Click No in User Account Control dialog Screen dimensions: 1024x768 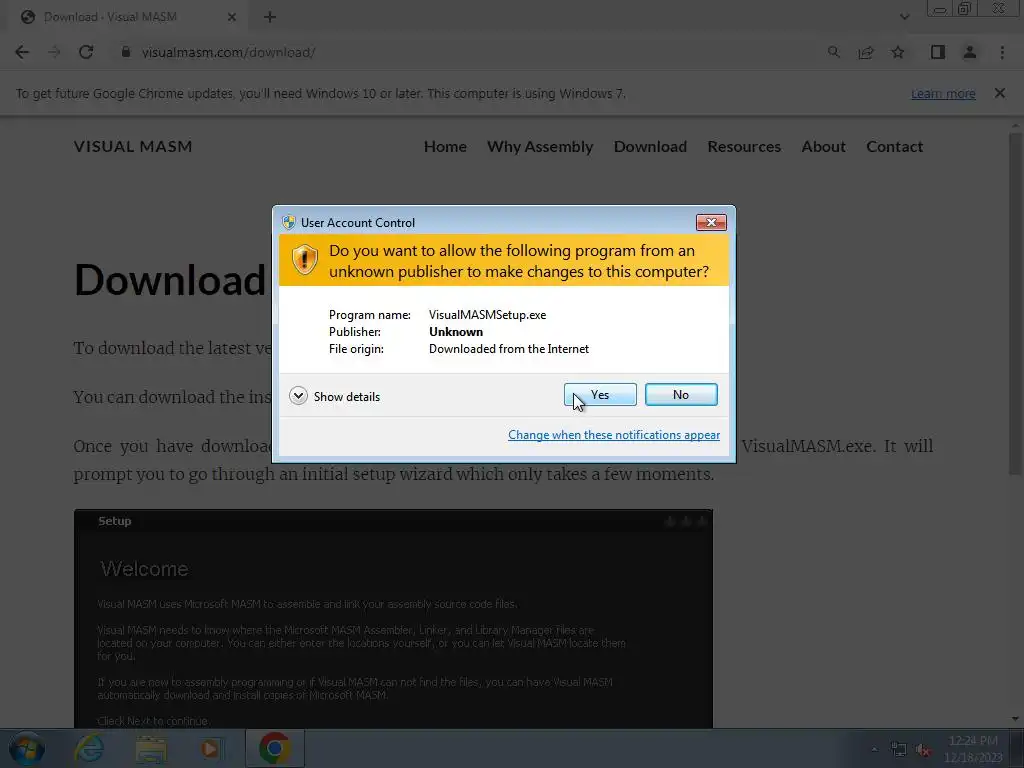tap(680, 394)
